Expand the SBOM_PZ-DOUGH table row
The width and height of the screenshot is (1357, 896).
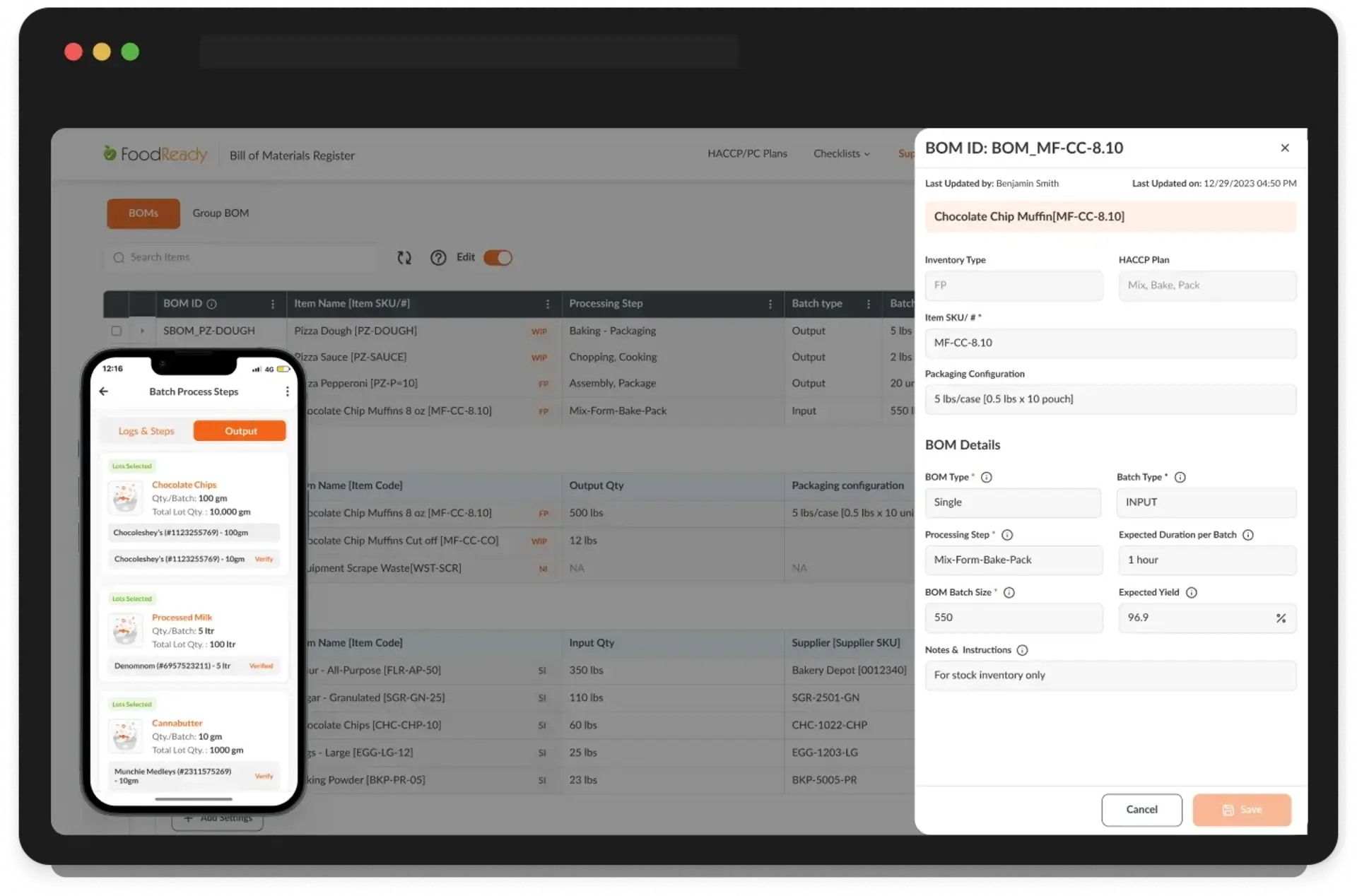tap(141, 331)
